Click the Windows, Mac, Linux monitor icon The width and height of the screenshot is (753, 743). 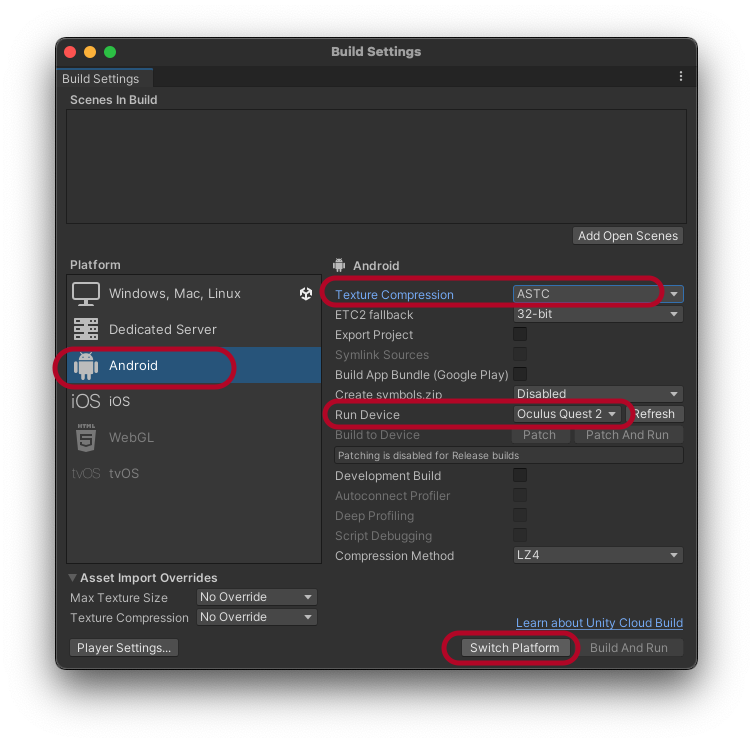point(85,293)
